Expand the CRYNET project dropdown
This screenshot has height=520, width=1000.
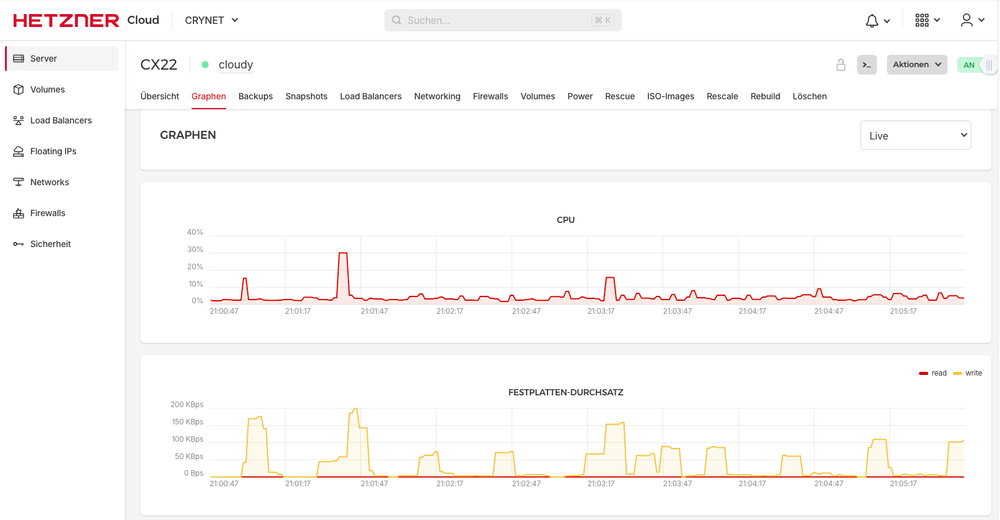pyautogui.click(x=212, y=20)
